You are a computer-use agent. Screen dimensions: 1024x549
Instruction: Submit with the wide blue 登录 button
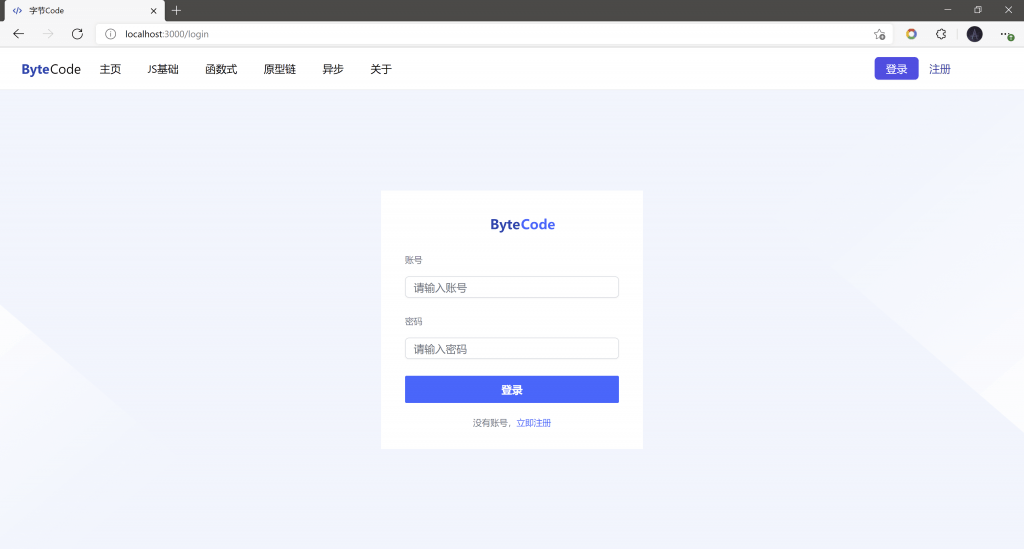[x=511, y=389]
